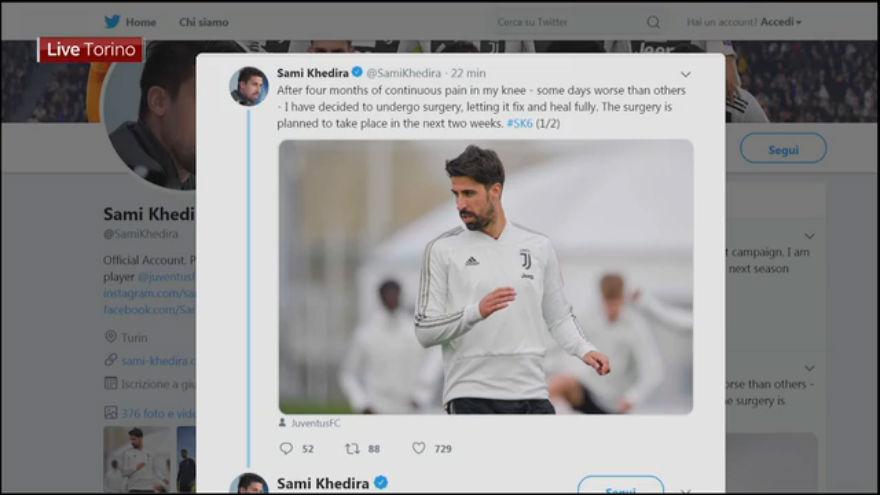This screenshot has width=880, height=495.
Task: Retweet the knee surgery tweet
Action: pos(352,449)
